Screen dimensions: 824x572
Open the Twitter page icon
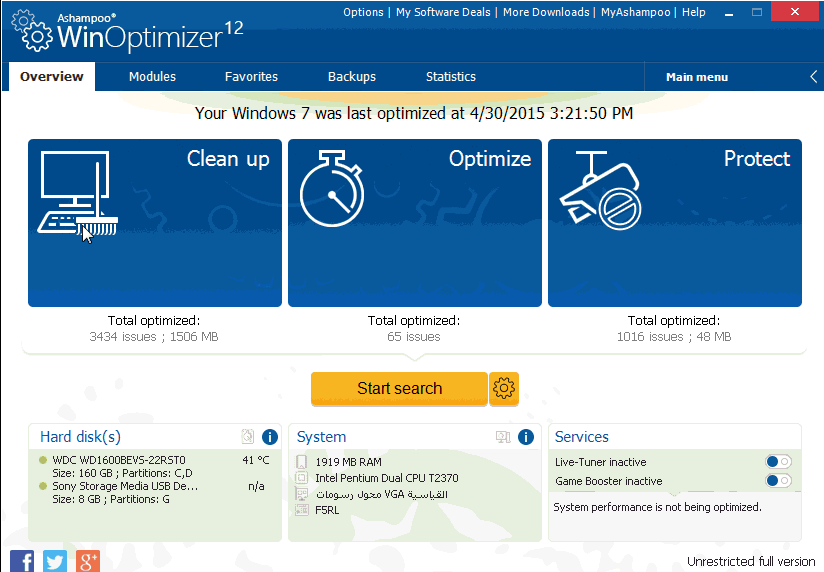tap(55, 560)
